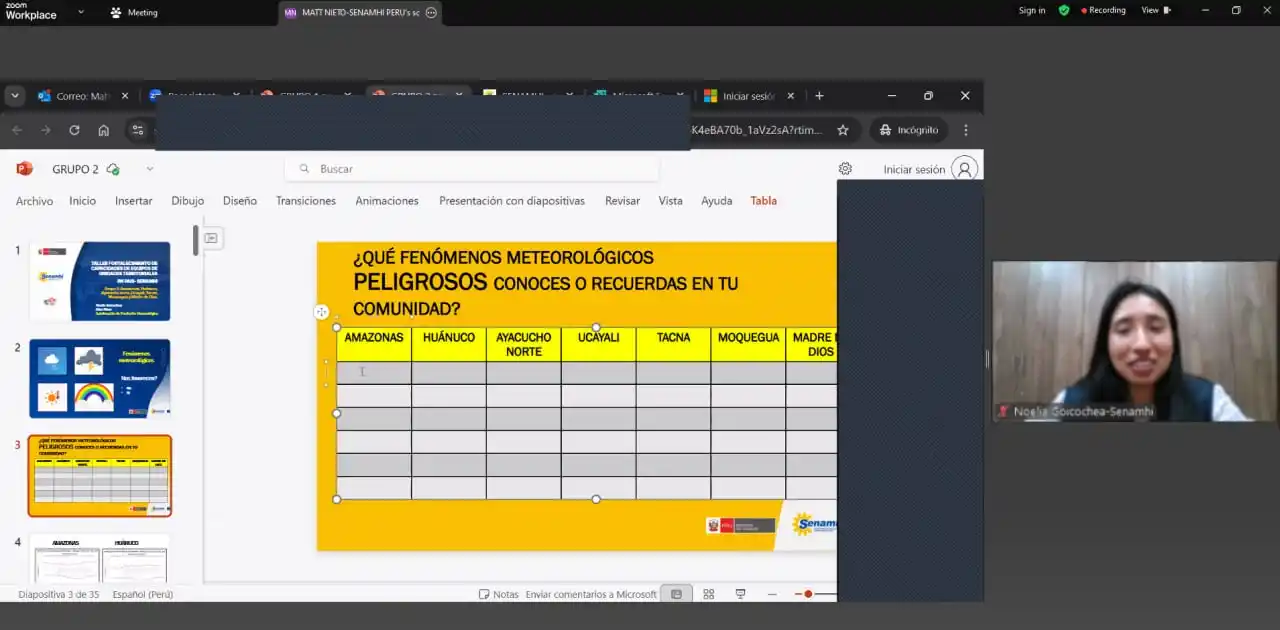Click the site information icon in address bar
Image resolution: width=1280 pixels, height=630 pixels.
click(139, 130)
